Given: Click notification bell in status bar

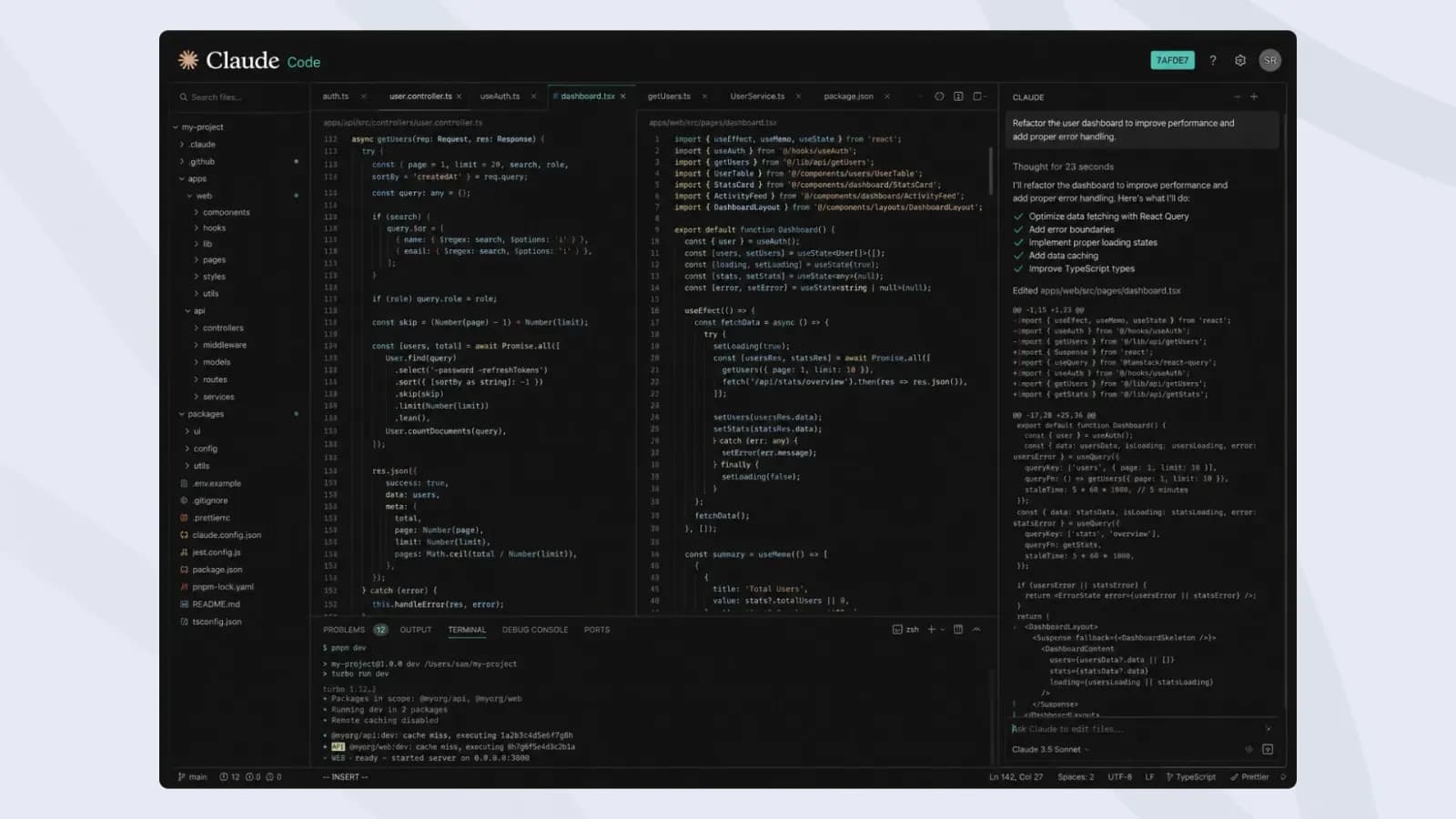Looking at the screenshot, I should coord(1282,777).
